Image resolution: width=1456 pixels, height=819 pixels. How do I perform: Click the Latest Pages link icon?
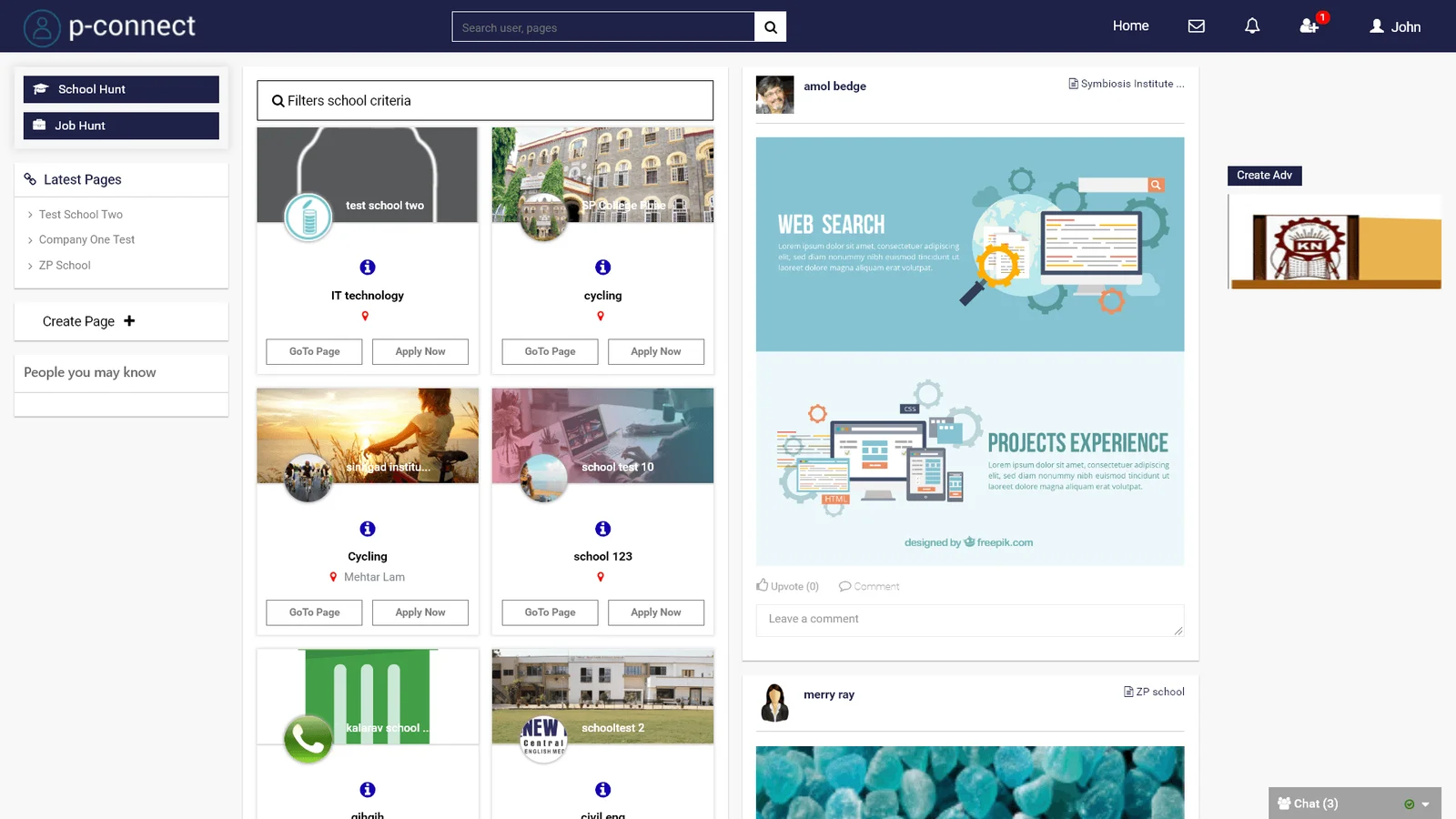click(x=30, y=179)
